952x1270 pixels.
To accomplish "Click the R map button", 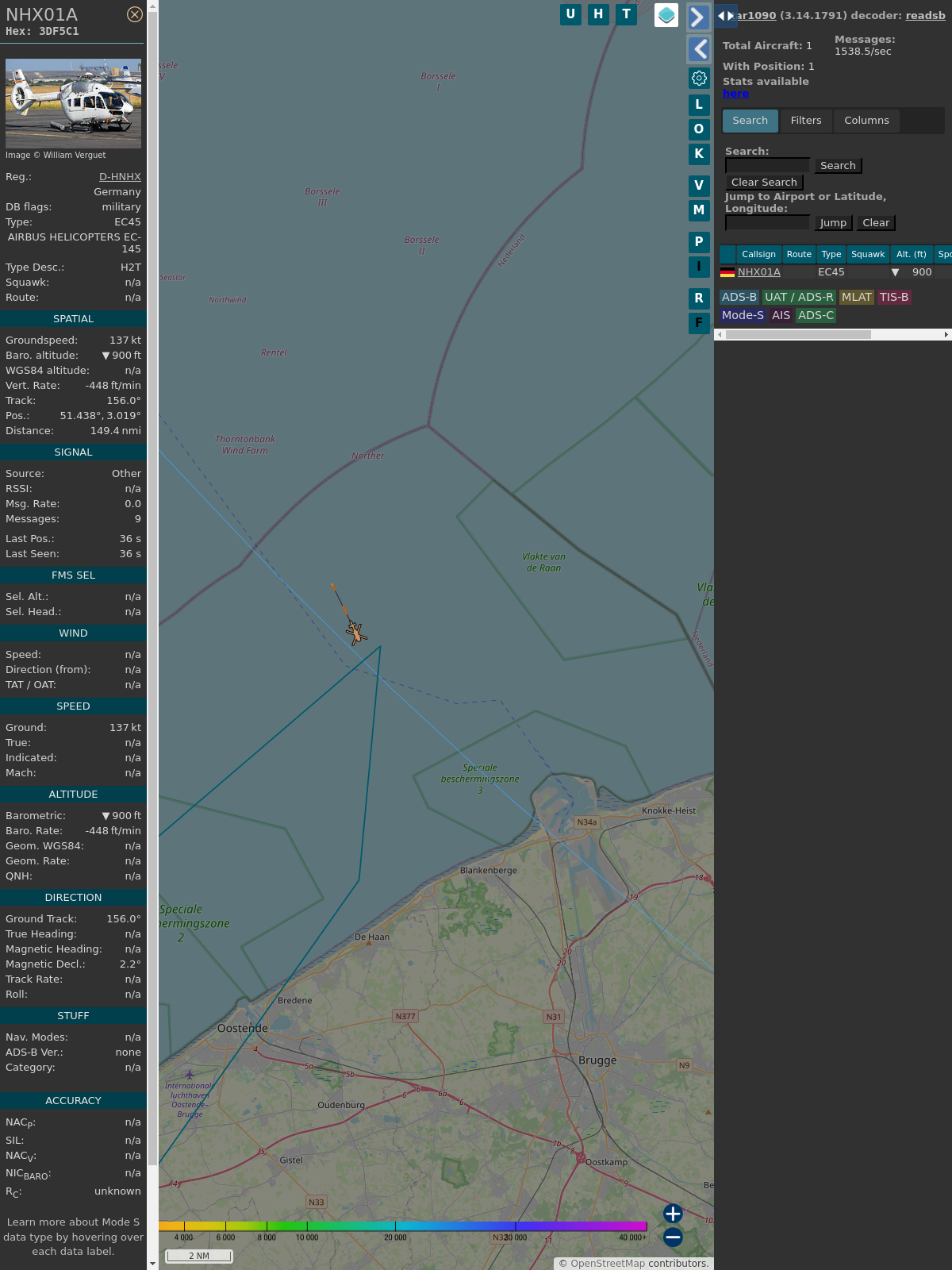I will pos(699,298).
